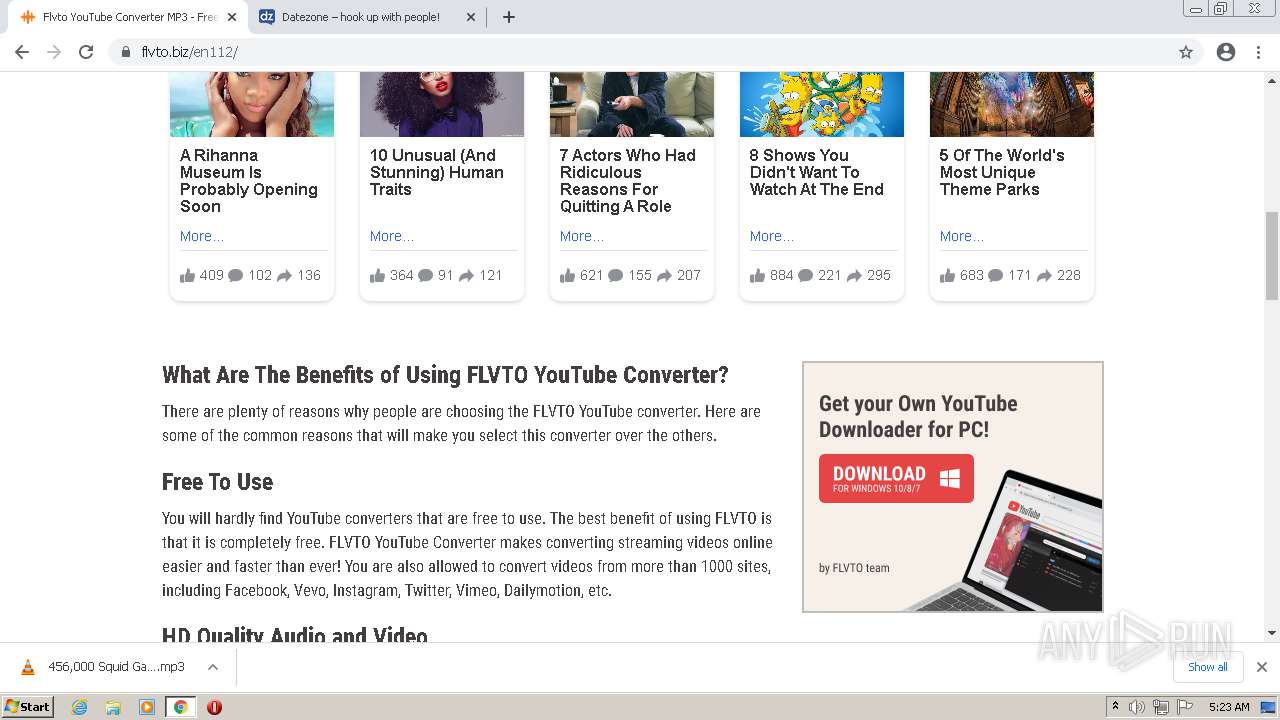Click the browser forward arrow

(x=54, y=52)
